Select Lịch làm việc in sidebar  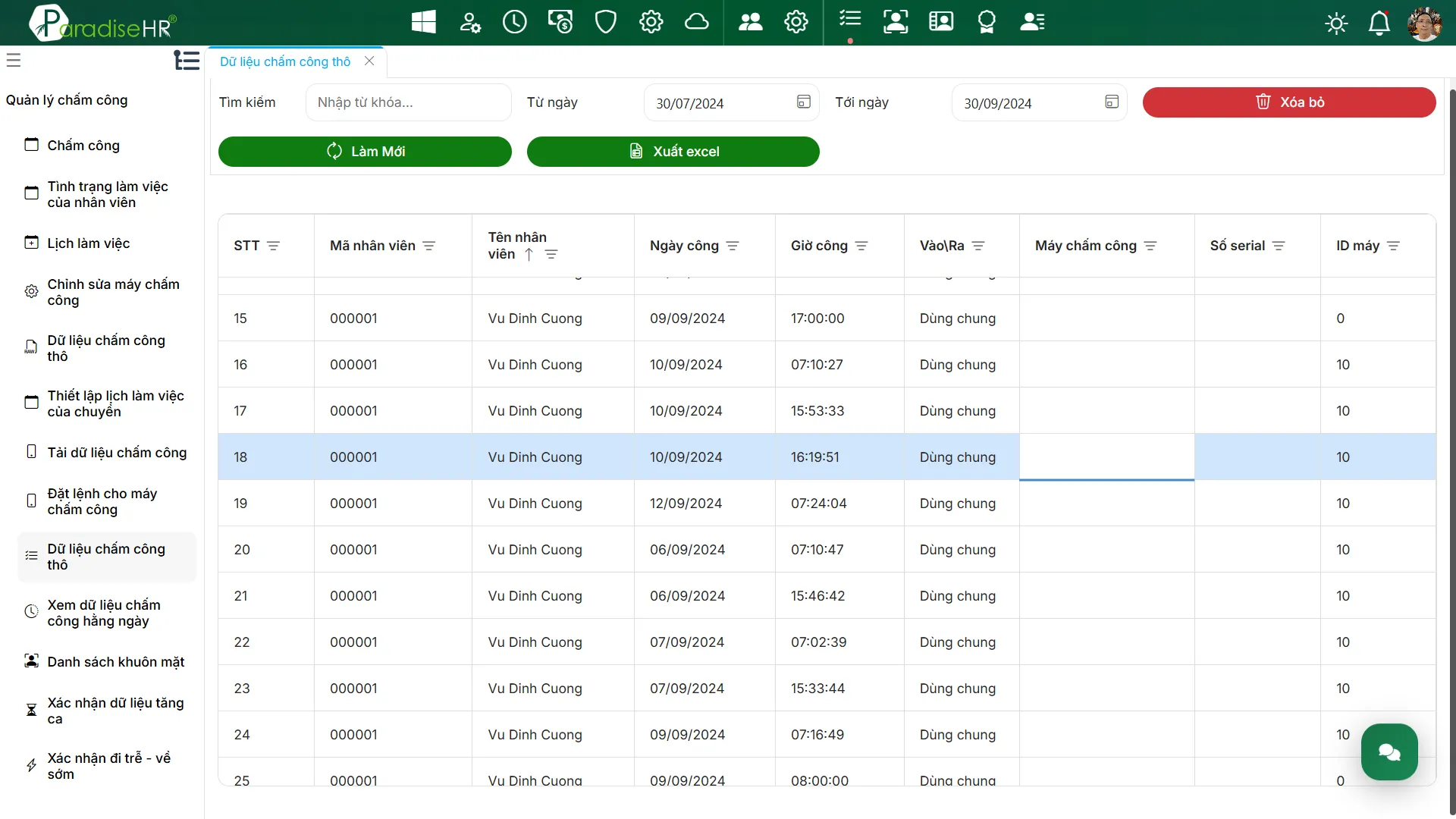[89, 243]
